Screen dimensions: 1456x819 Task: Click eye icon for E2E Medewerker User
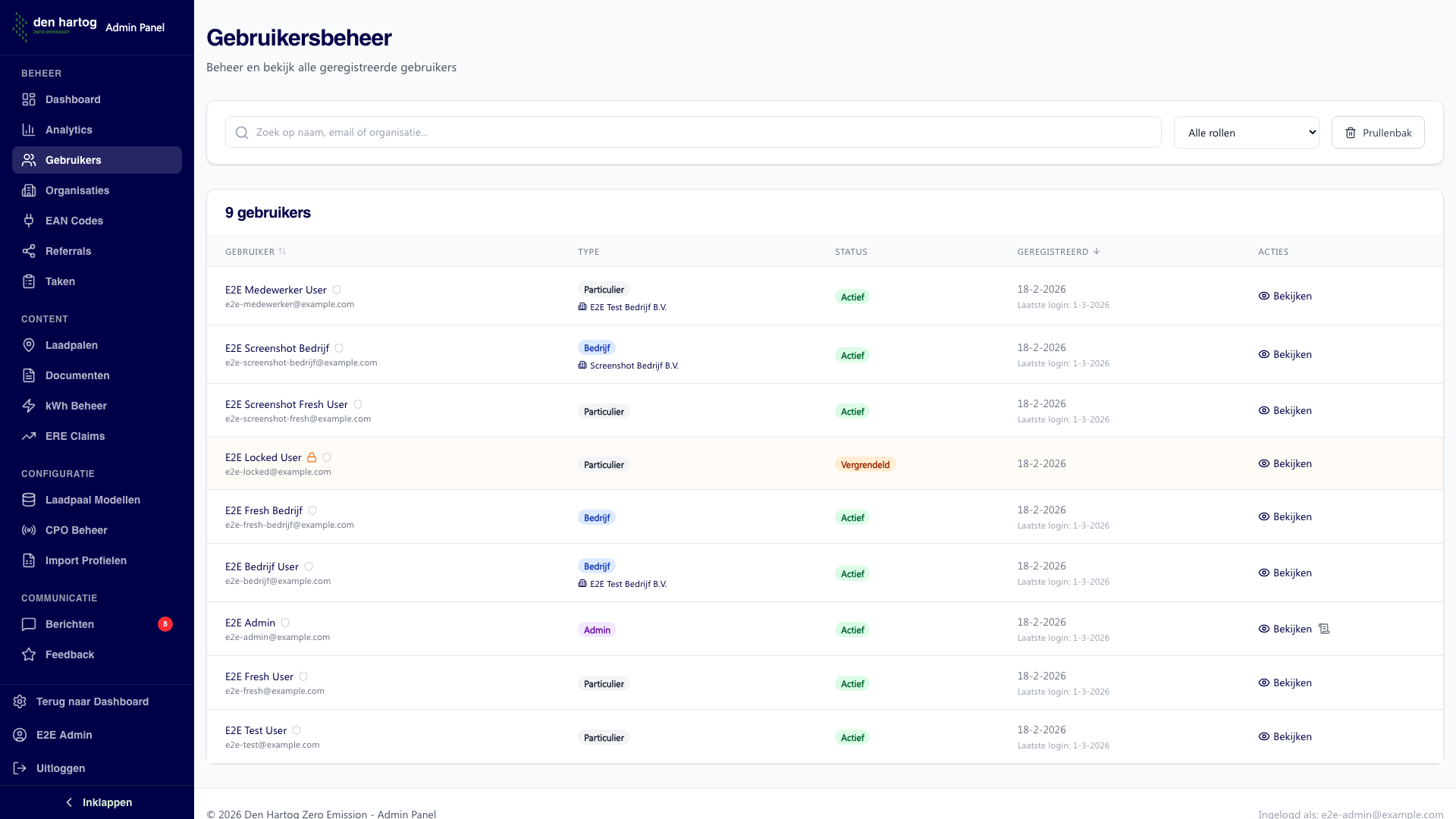point(1263,296)
